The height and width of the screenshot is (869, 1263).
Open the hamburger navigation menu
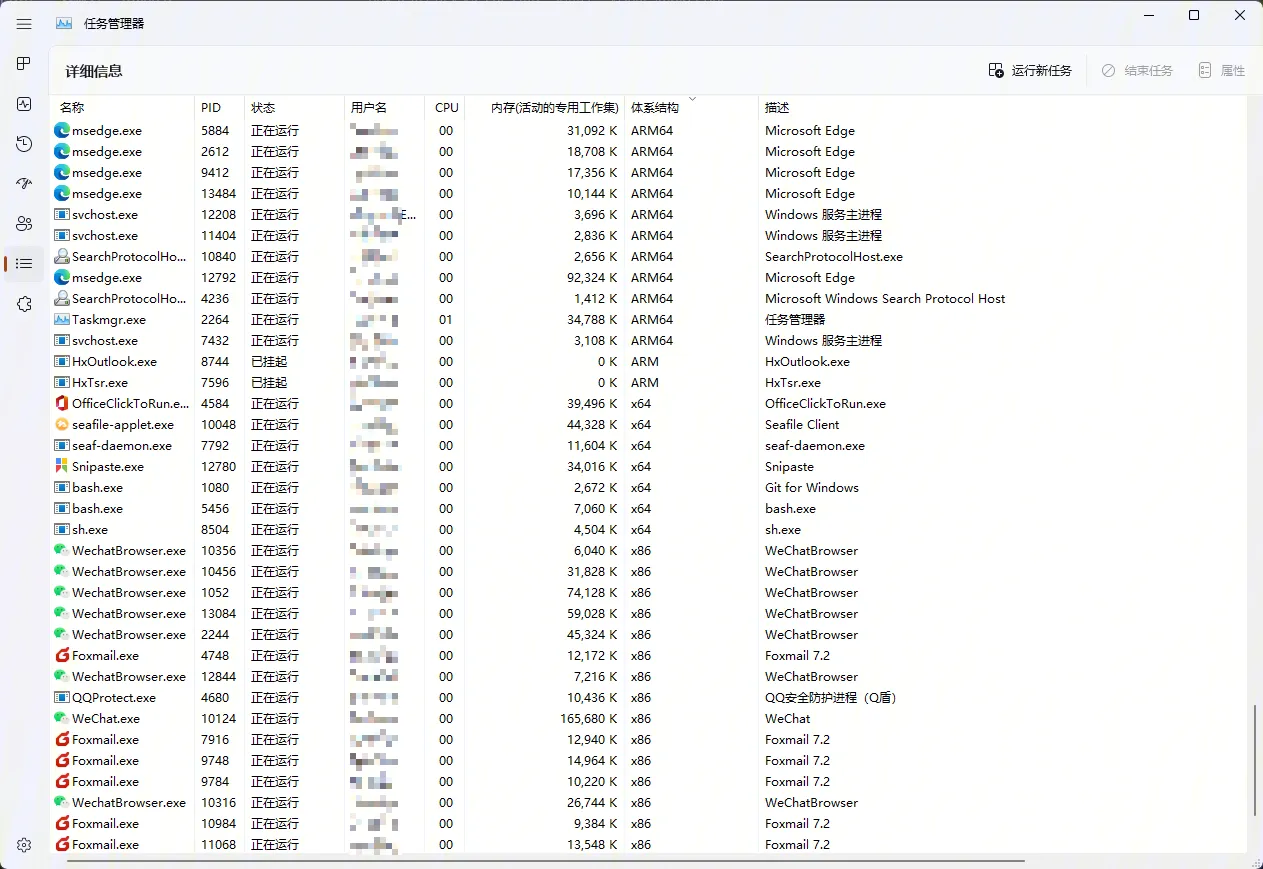pyautogui.click(x=24, y=24)
